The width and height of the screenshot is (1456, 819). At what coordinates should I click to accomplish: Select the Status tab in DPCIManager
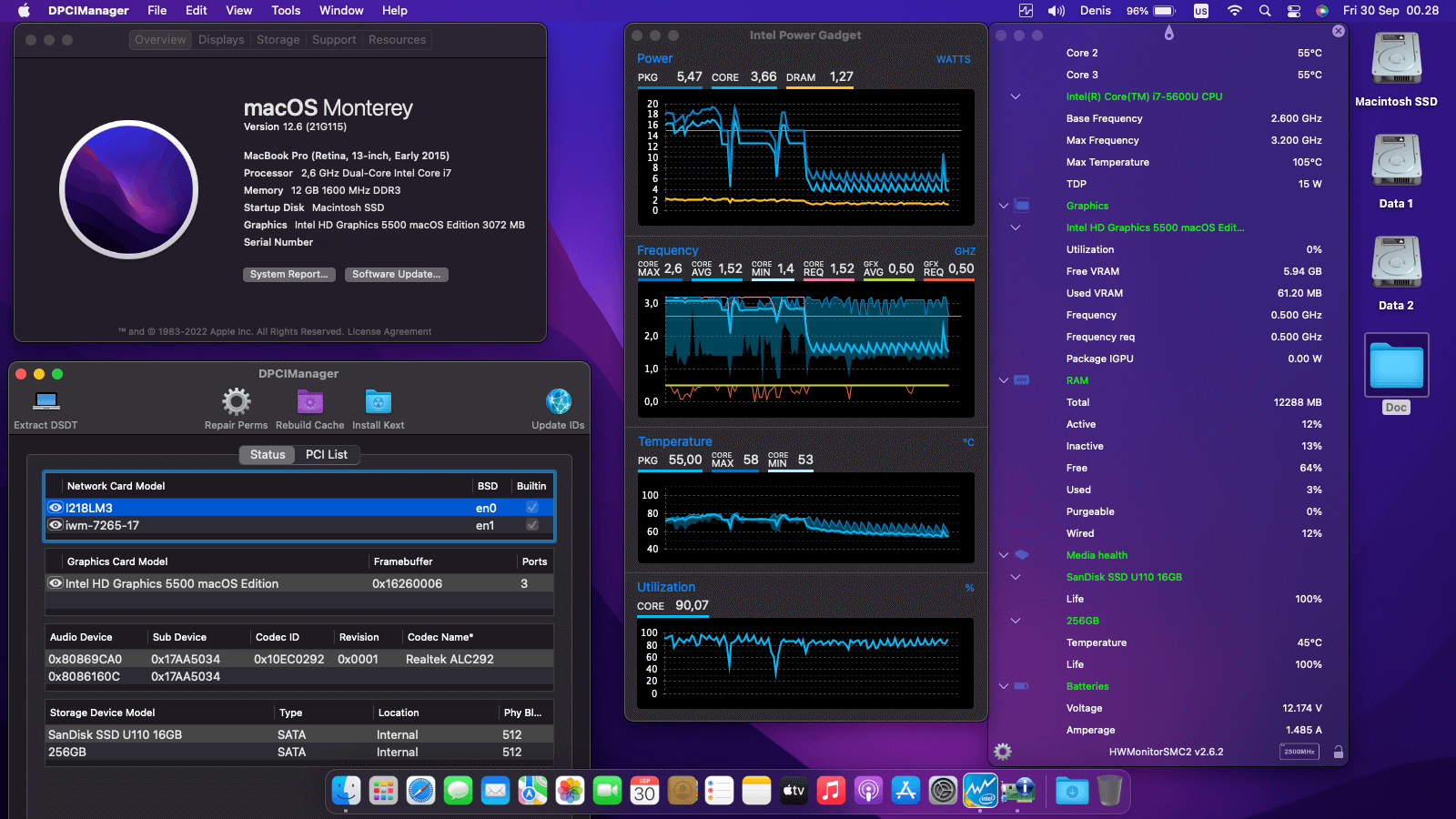(x=268, y=454)
